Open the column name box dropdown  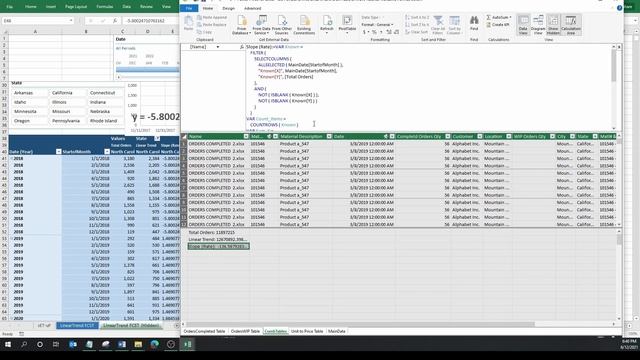pos(218,47)
